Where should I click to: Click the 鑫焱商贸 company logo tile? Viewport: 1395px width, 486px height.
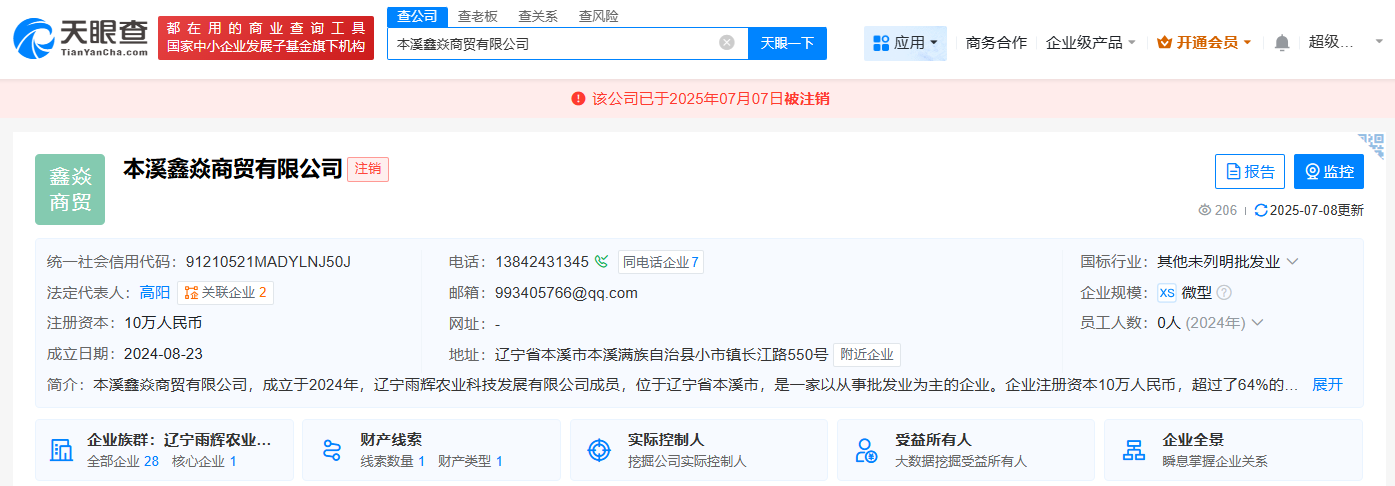click(x=70, y=189)
